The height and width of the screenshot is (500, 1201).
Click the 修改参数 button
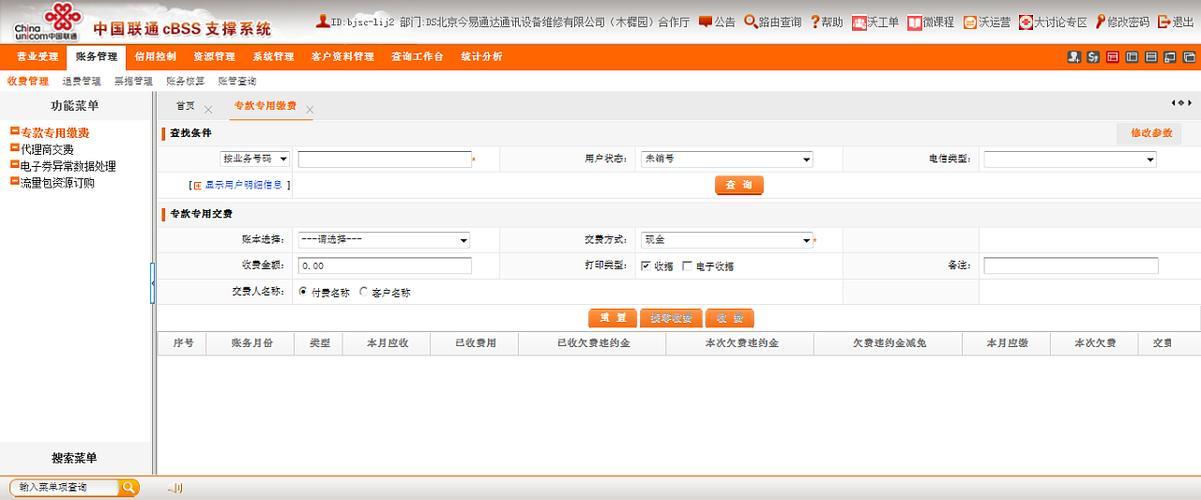click(1151, 133)
